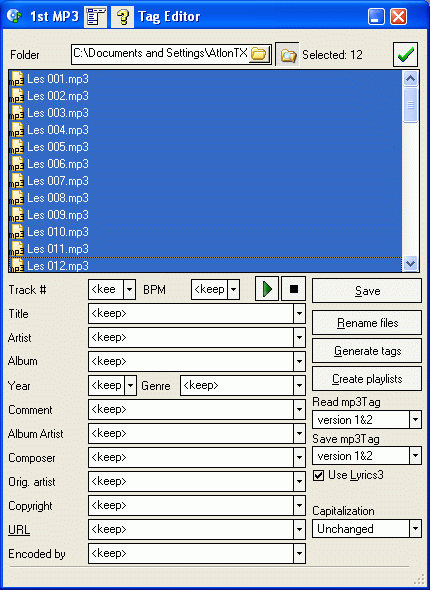The image size is (430, 590).
Task: Select file Les 008.mp3
Action: click(205, 198)
